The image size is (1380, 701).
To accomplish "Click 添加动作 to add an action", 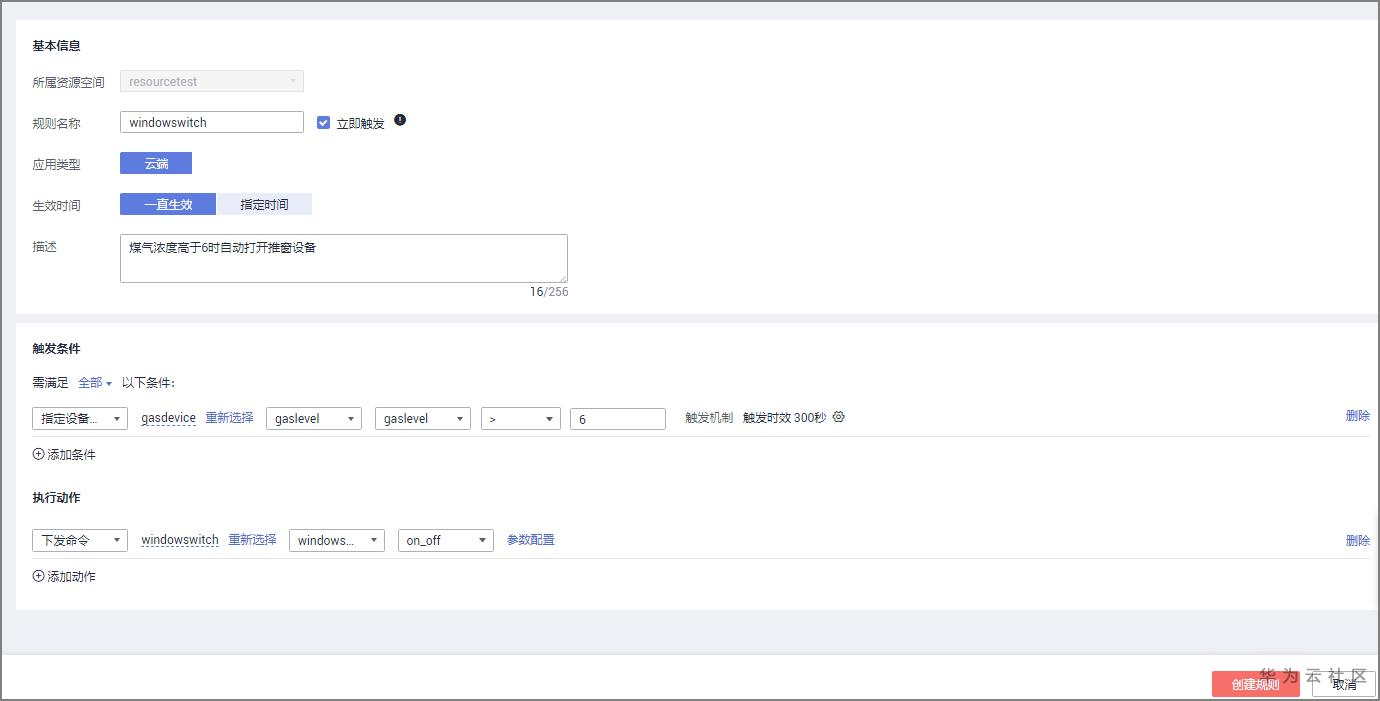I will click(x=72, y=576).
